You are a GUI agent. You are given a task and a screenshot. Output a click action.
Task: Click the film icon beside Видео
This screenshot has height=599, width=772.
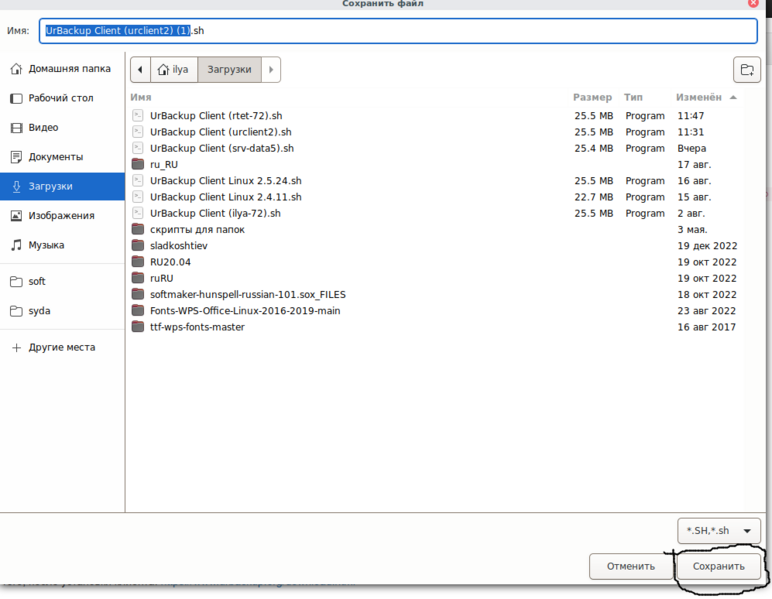point(16,128)
